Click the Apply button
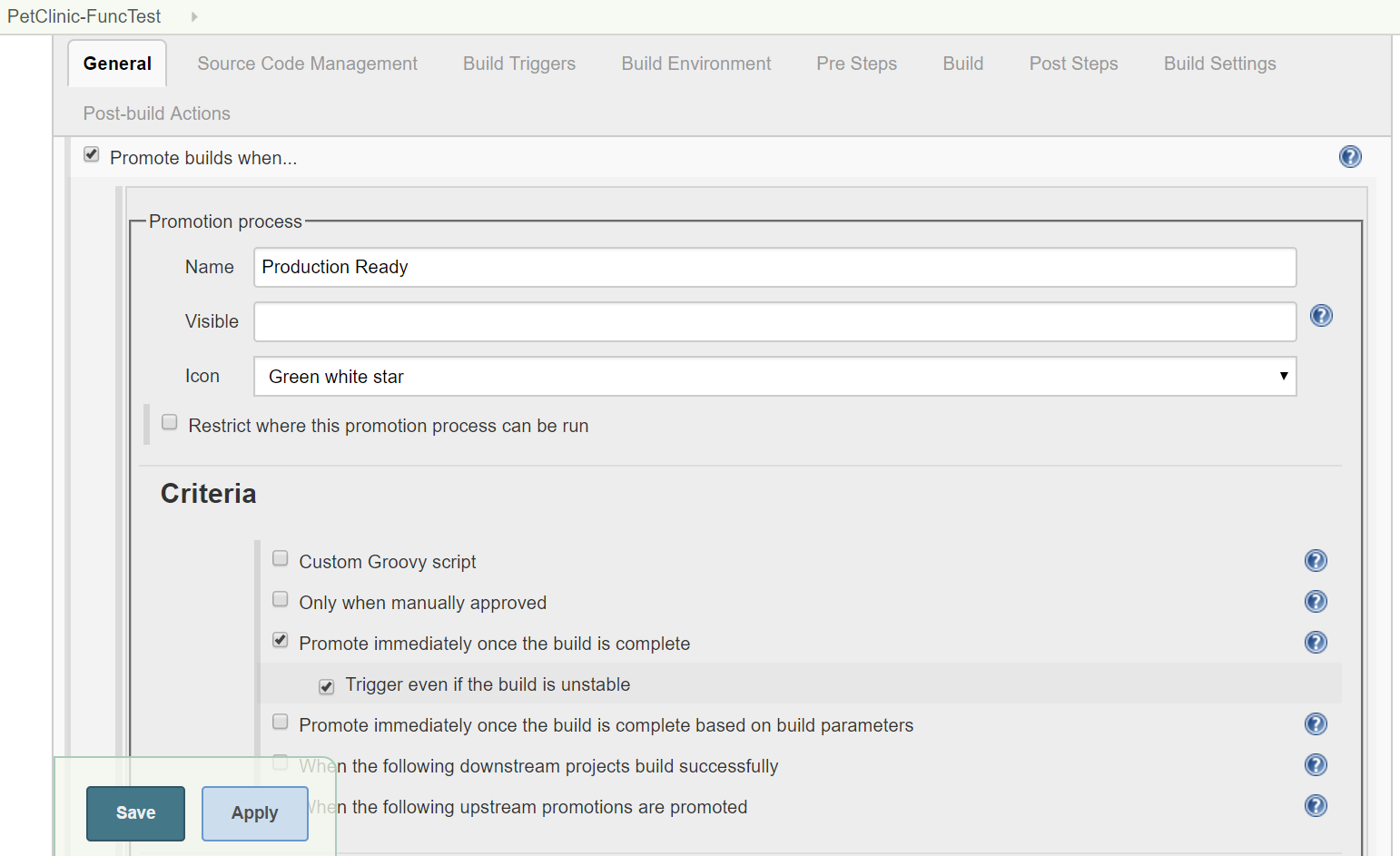This screenshot has width=1400, height=856. 255,813
